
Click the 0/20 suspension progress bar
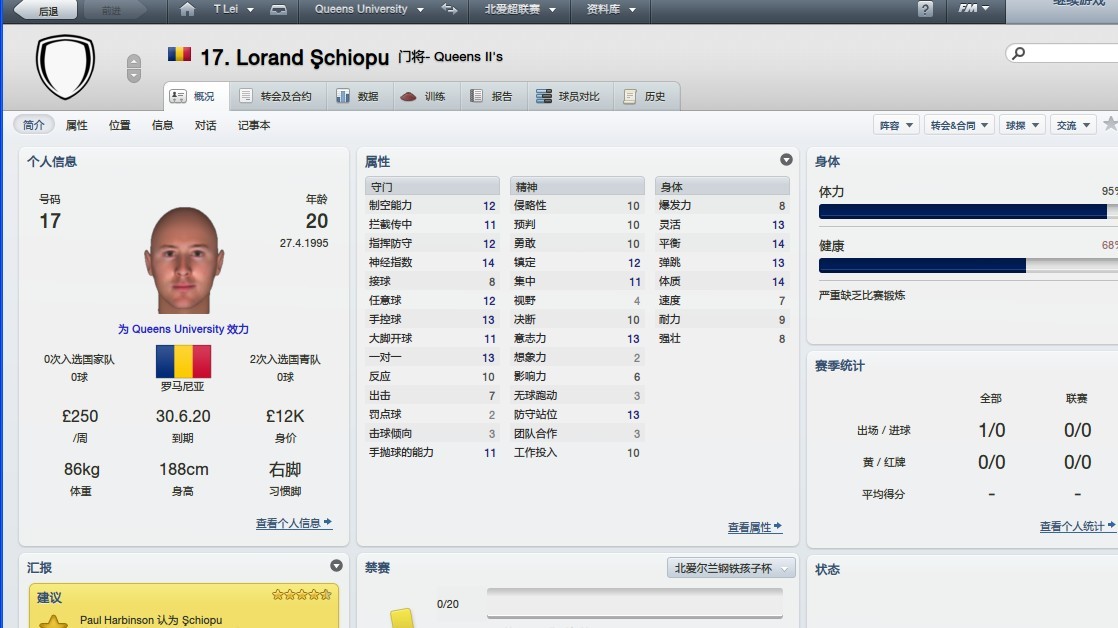tap(635, 603)
